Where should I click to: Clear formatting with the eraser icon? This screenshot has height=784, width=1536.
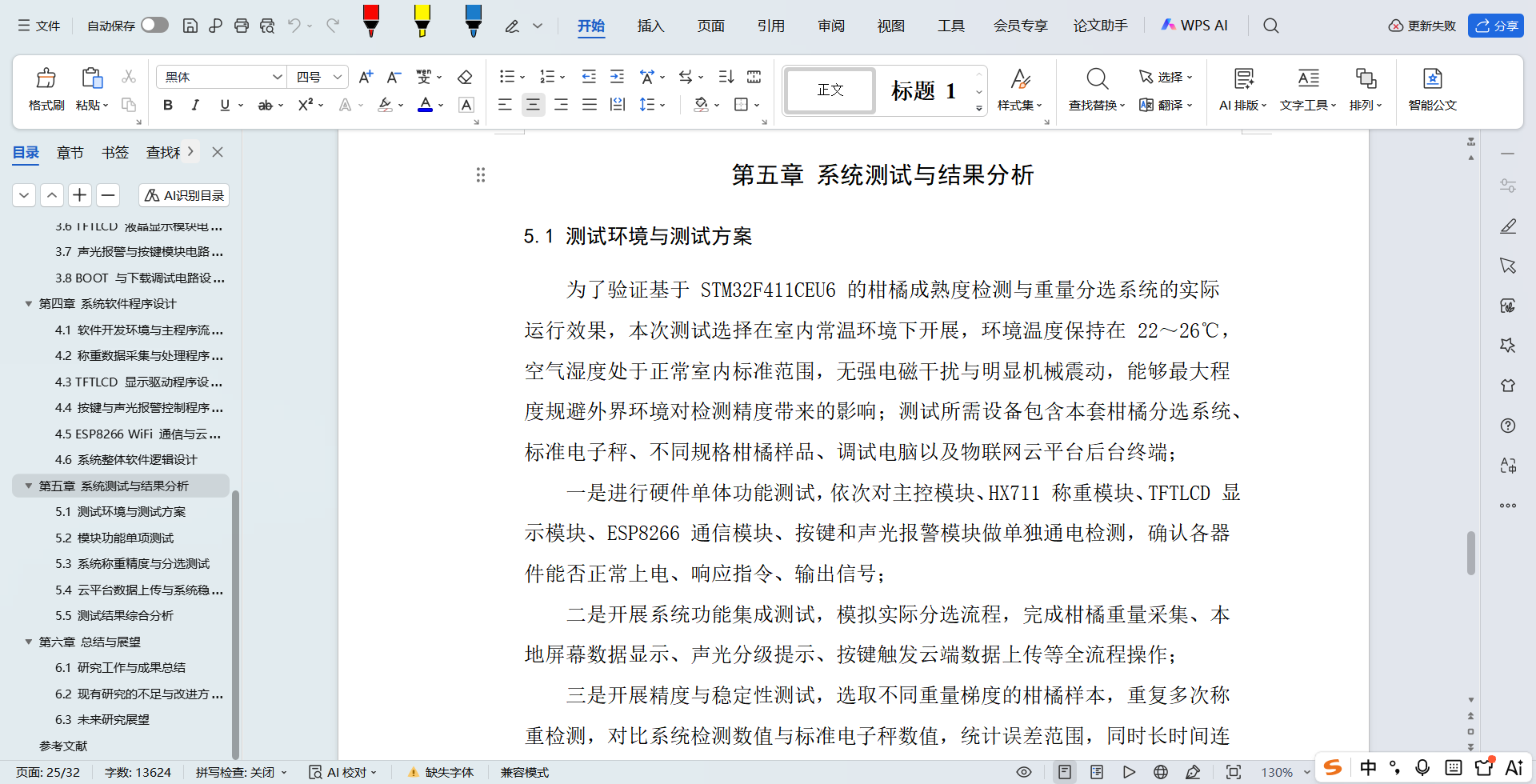click(464, 77)
